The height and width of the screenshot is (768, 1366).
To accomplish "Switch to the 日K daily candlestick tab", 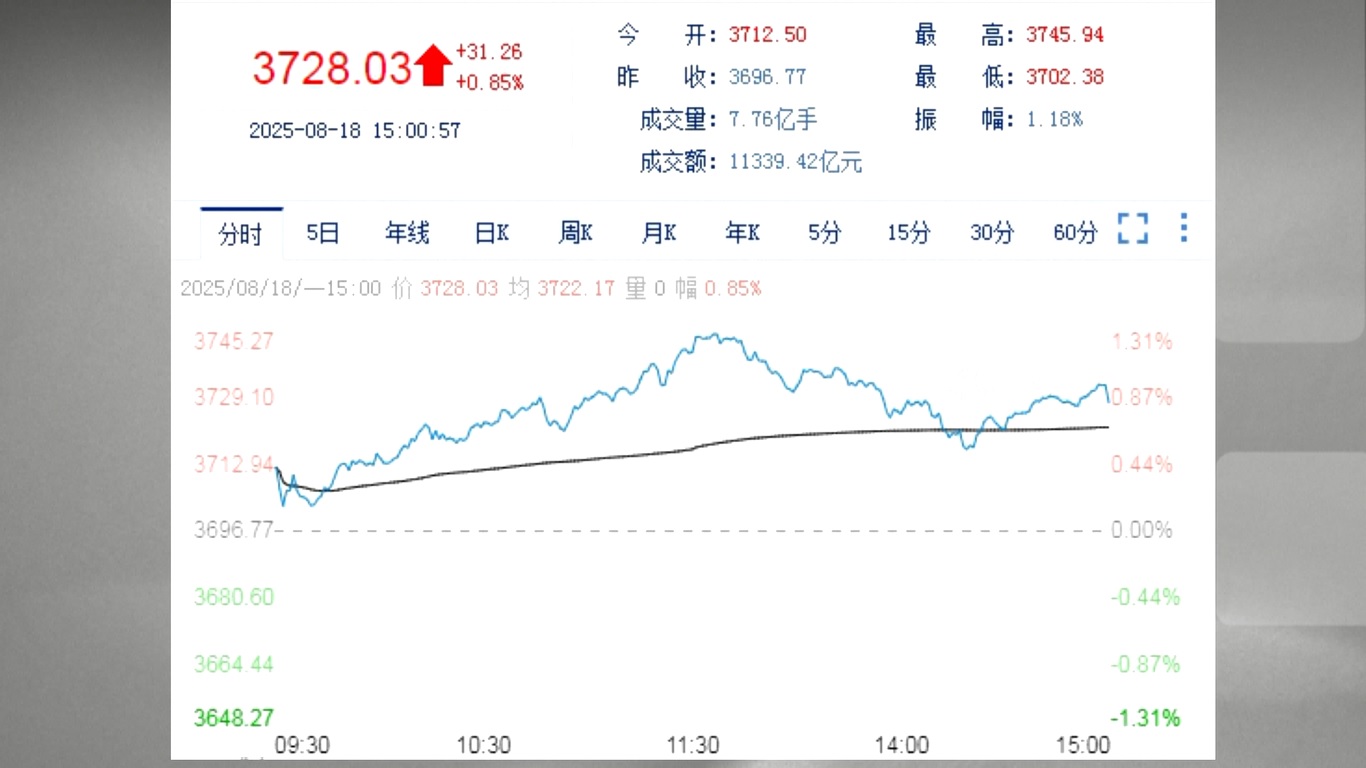I will [489, 232].
